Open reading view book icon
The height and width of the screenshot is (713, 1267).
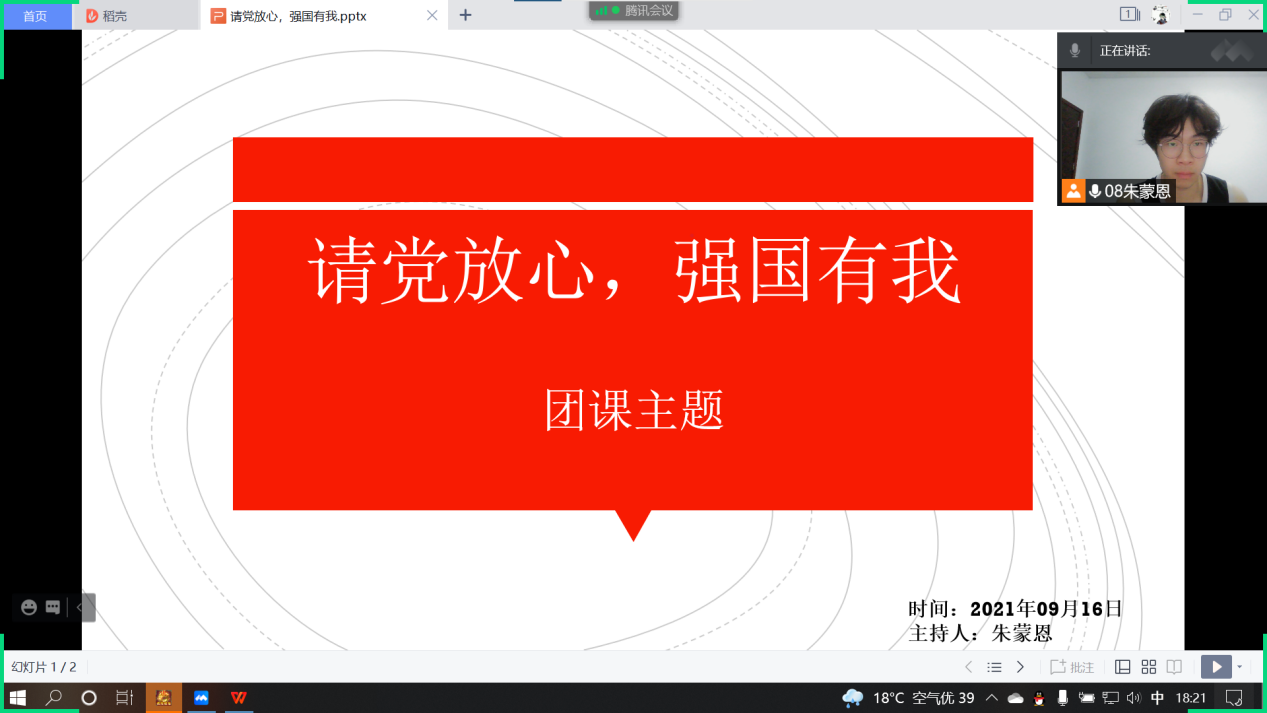[1175, 667]
